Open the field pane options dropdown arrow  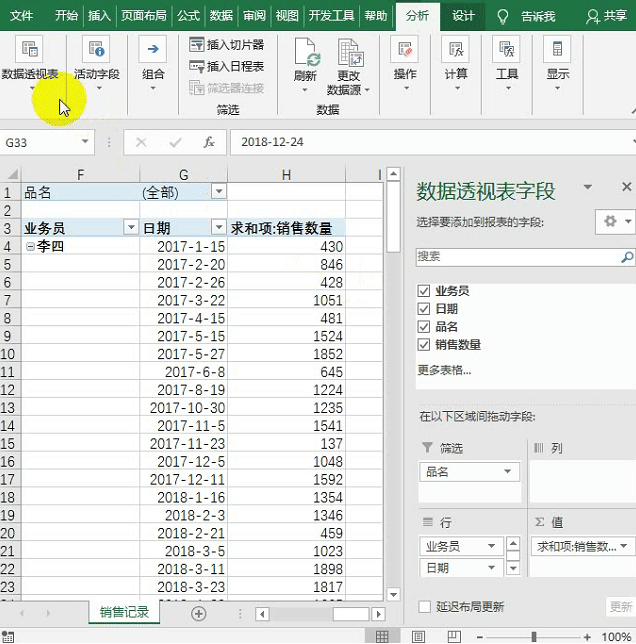588,187
